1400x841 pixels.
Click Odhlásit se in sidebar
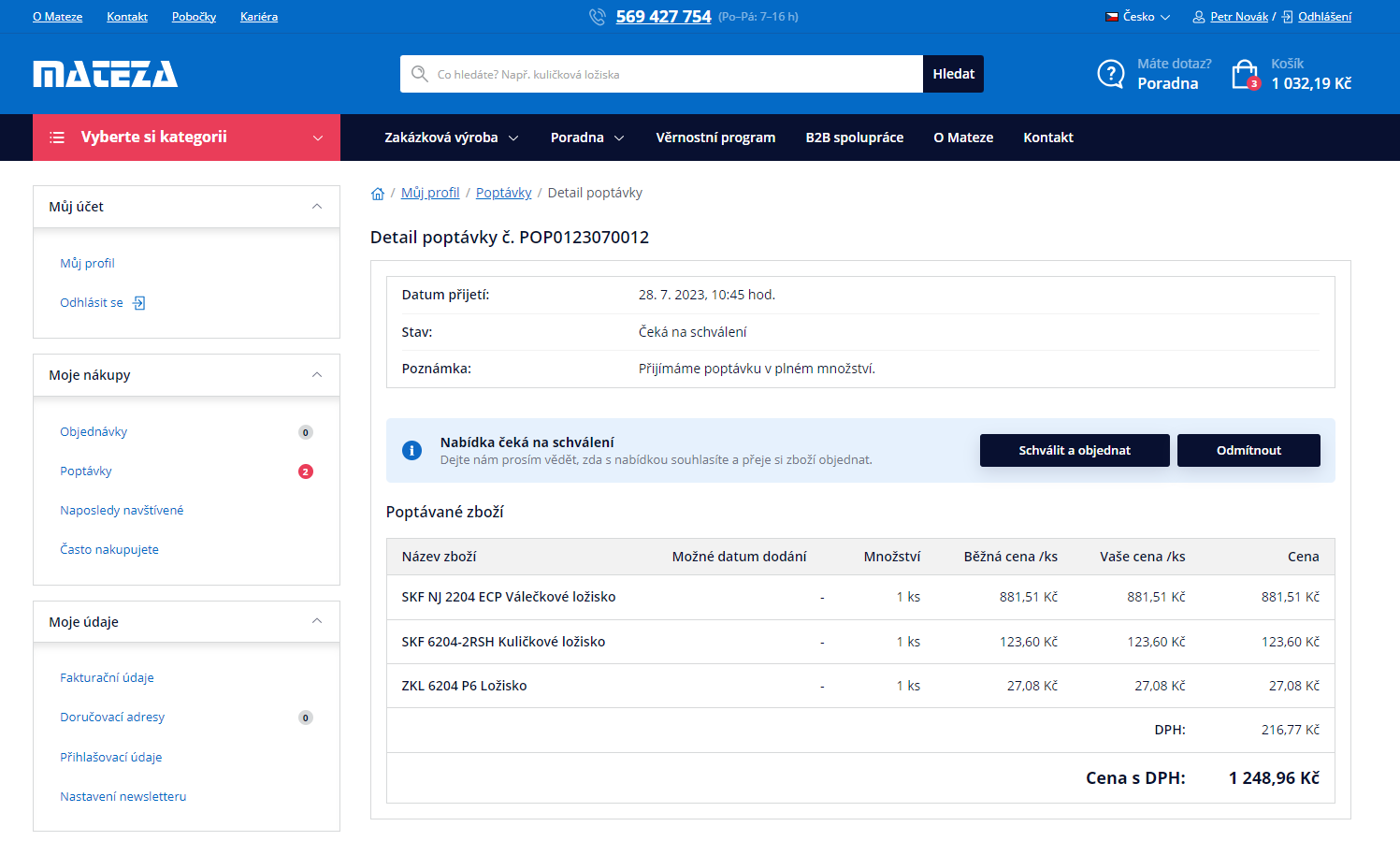point(92,303)
